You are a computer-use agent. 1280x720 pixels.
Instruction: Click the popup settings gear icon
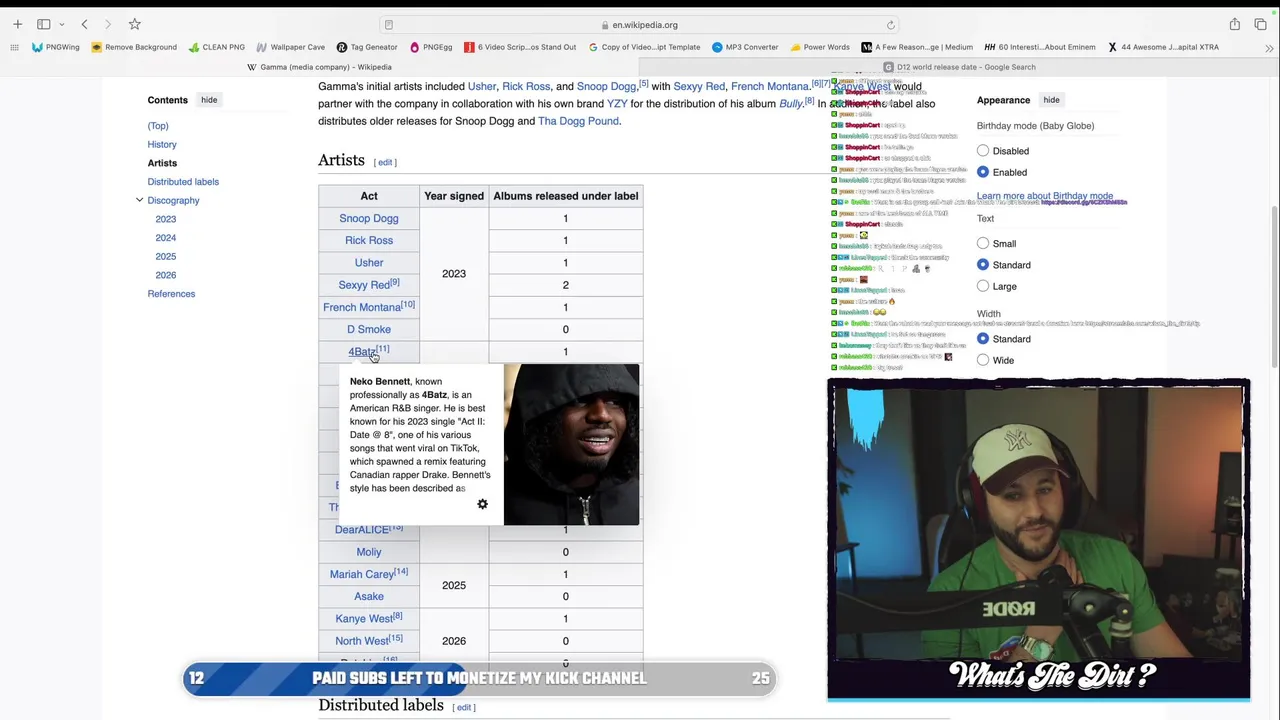click(483, 504)
